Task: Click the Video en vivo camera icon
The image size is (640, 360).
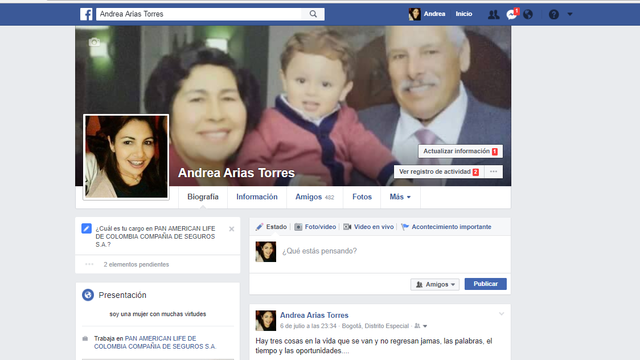Action: tap(347, 227)
